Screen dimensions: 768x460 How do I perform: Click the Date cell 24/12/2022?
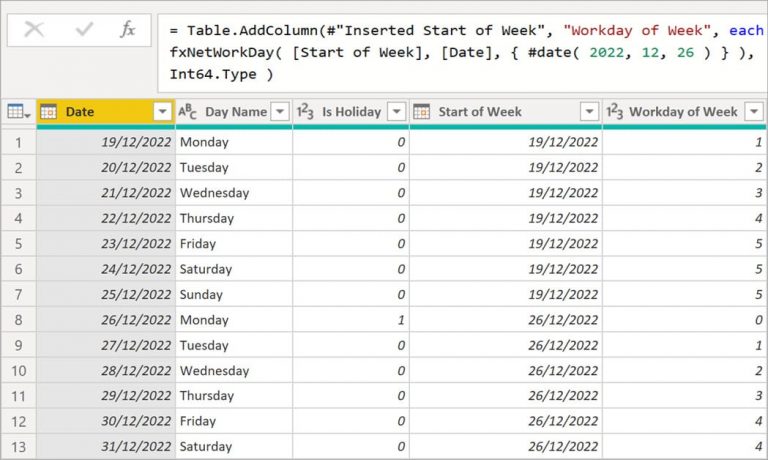coord(106,269)
